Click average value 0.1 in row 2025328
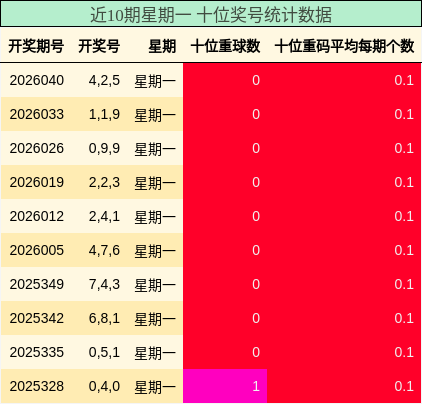Screen dimensions: 422x404 pos(404,386)
